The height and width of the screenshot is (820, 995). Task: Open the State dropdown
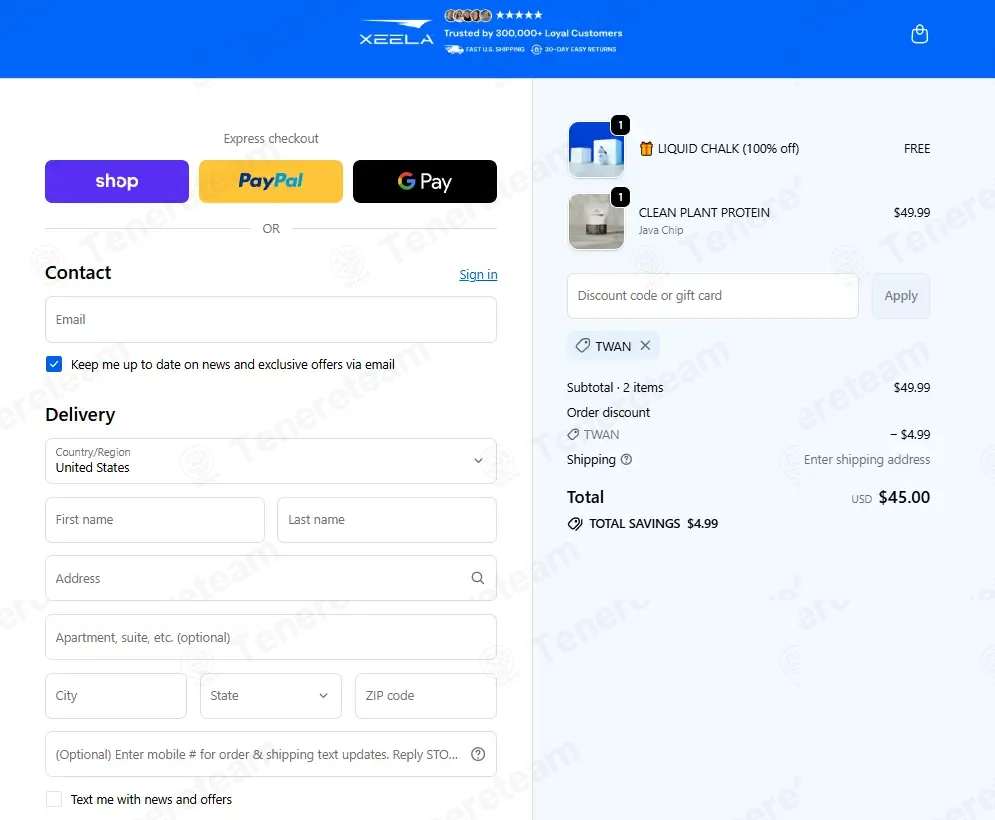coord(271,696)
